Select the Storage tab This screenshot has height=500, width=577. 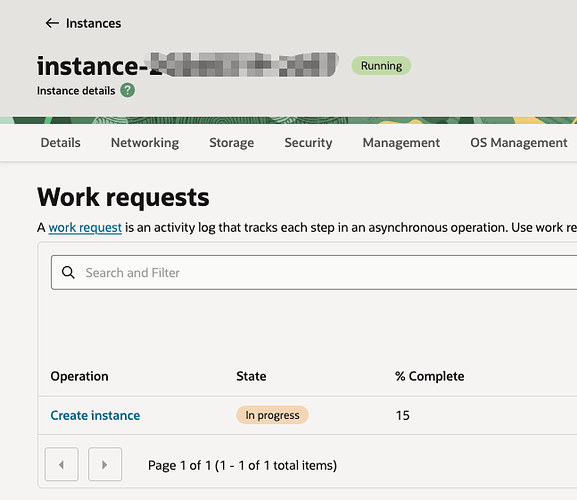pyautogui.click(x=231, y=143)
